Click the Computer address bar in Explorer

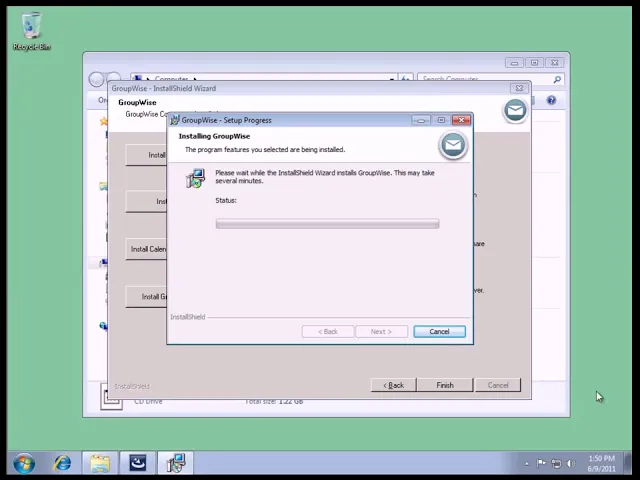click(x=261, y=79)
